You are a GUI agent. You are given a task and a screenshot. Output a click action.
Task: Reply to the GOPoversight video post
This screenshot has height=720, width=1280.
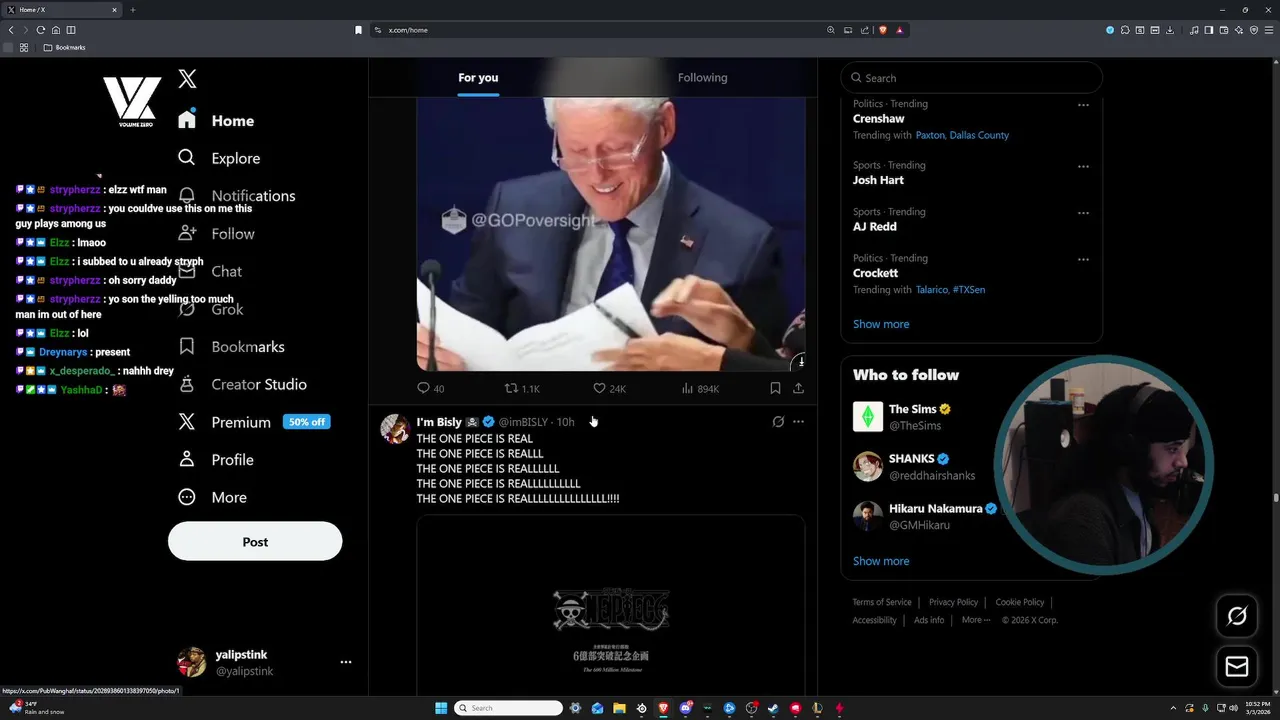click(x=430, y=388)
